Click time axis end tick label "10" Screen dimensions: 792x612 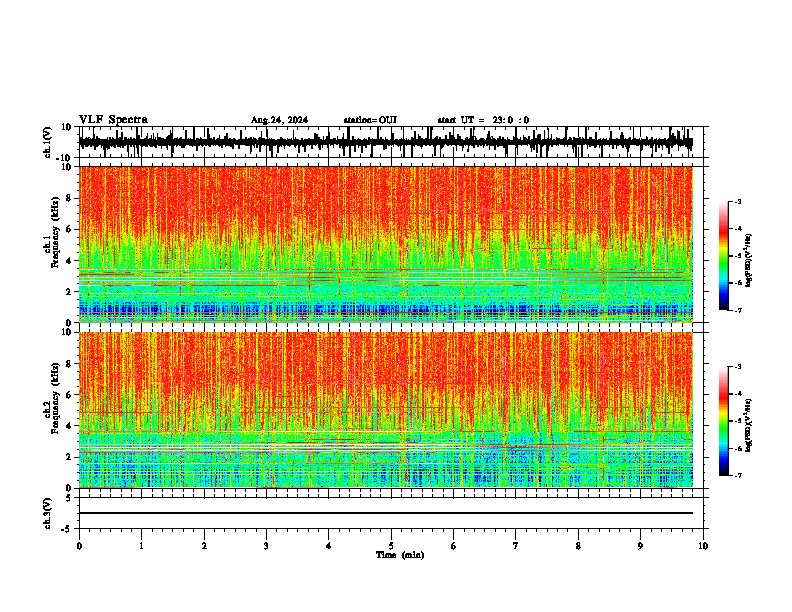click(703, 546)
